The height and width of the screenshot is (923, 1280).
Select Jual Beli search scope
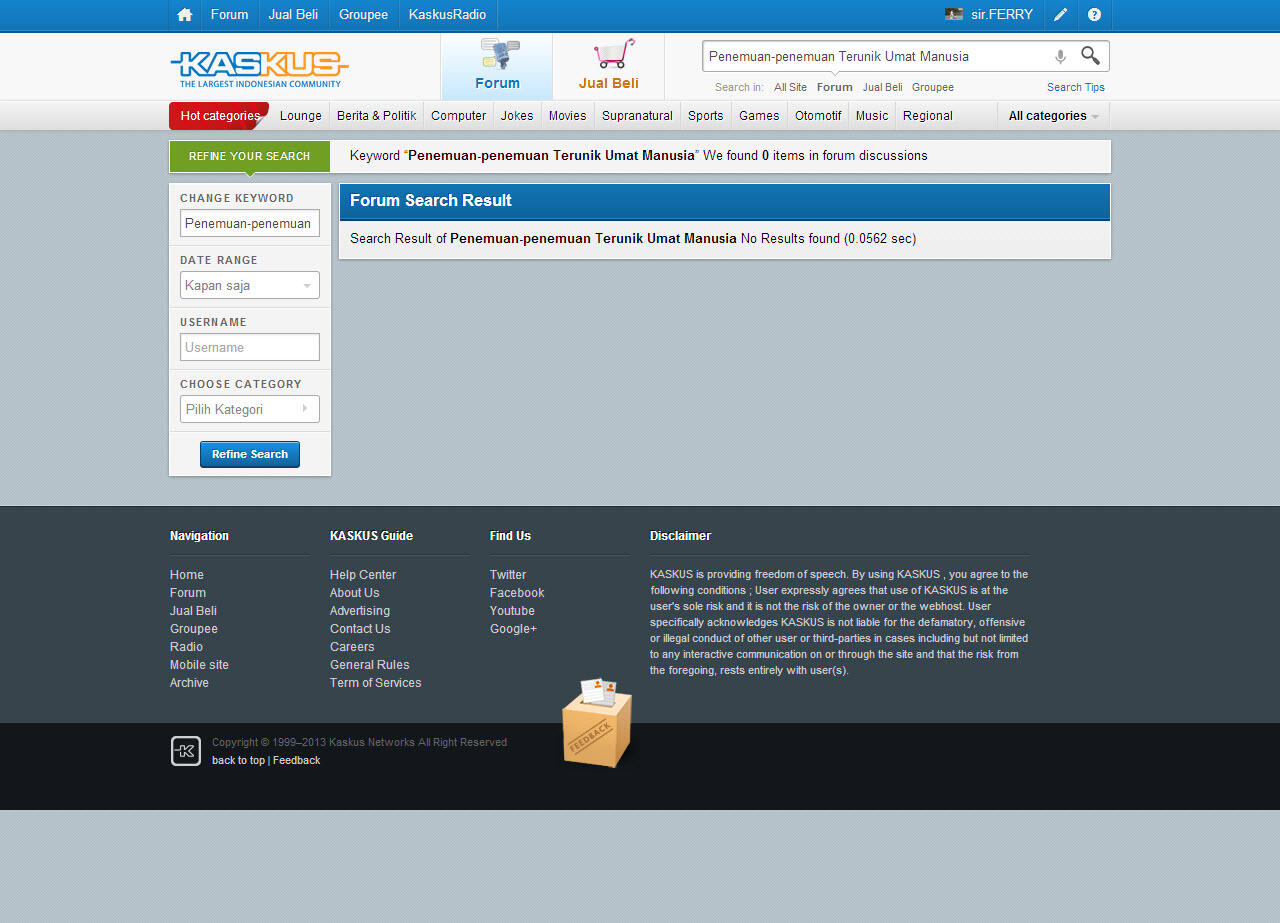(883, 87)
